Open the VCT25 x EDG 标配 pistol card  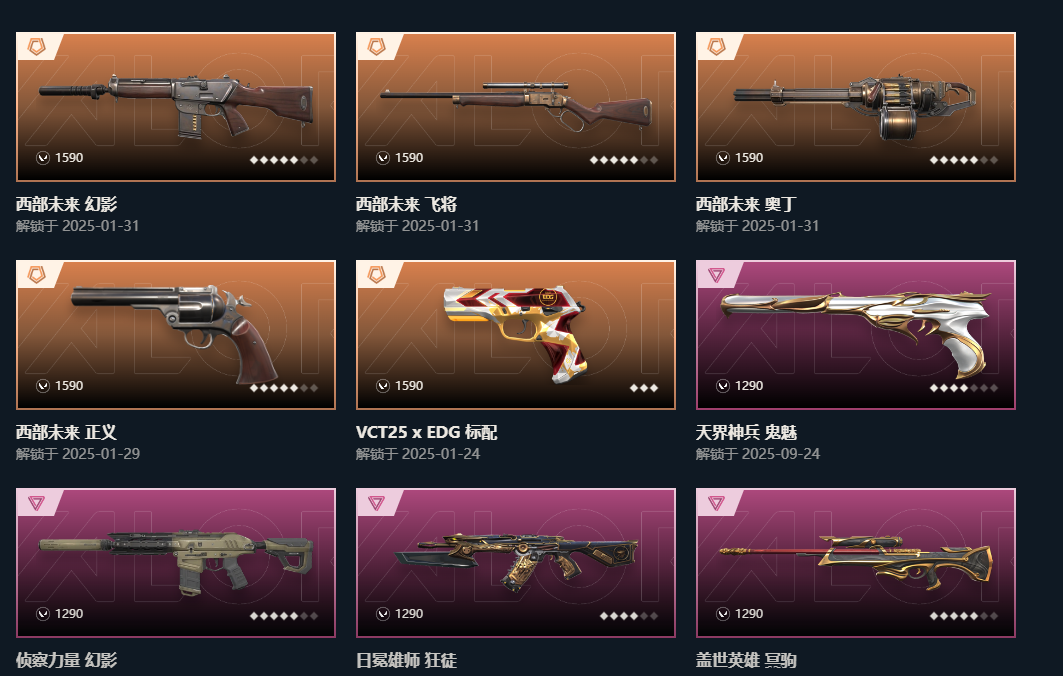tap(516, 335)
